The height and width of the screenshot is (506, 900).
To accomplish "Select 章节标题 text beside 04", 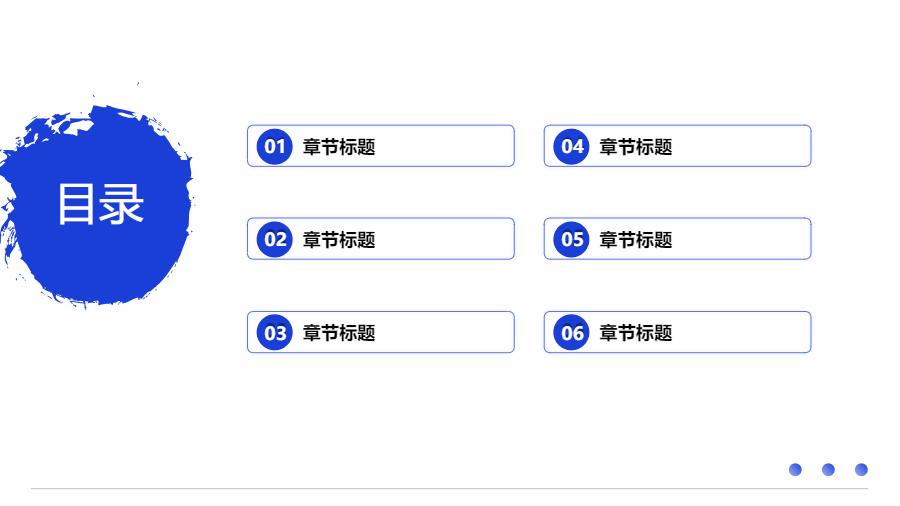I will [636, 147].
